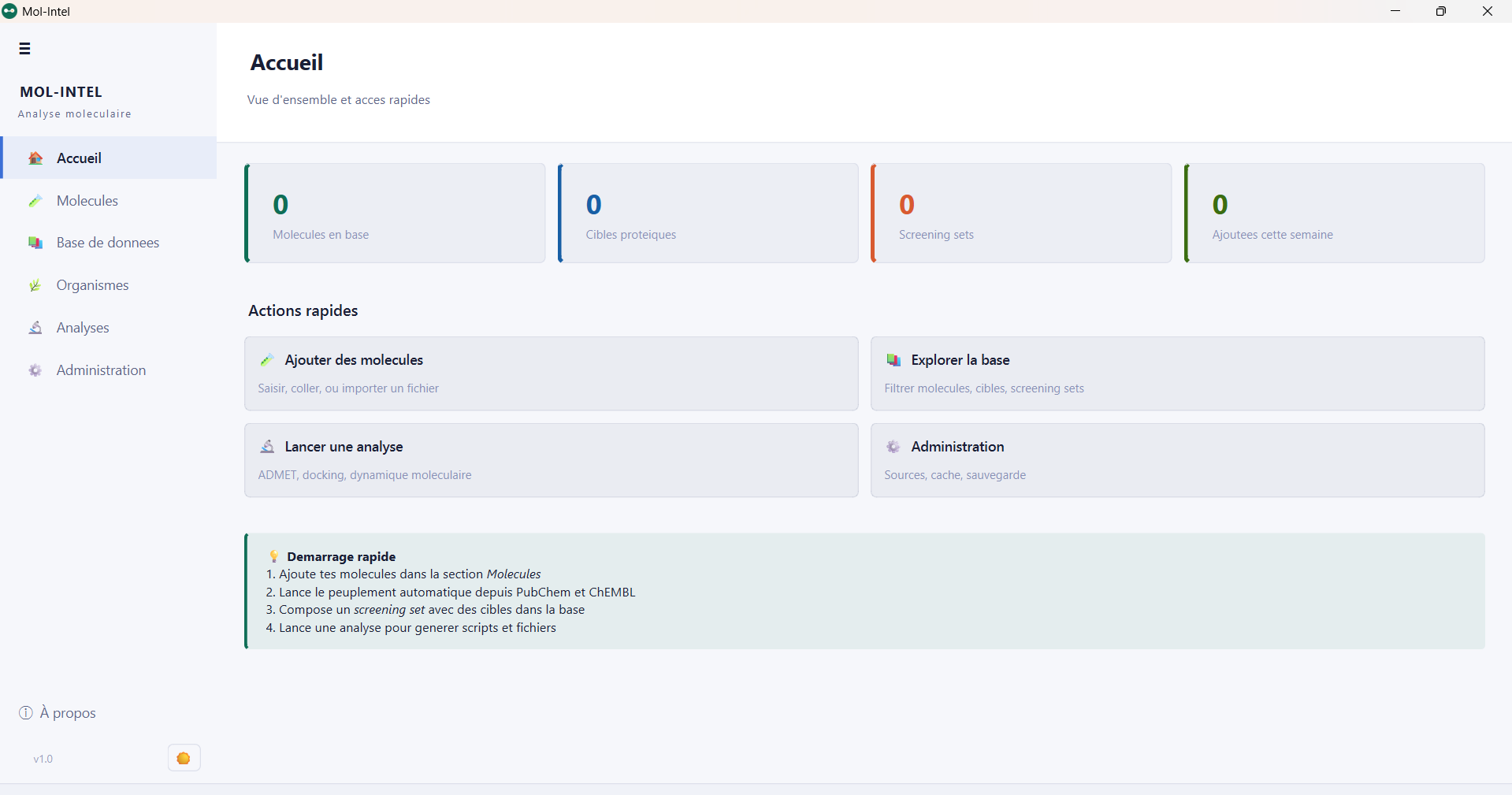This screenshot has width=1512, height=795.
Task: Click the Lancer une analyse quick action title
Action: [x=344, y=447]
